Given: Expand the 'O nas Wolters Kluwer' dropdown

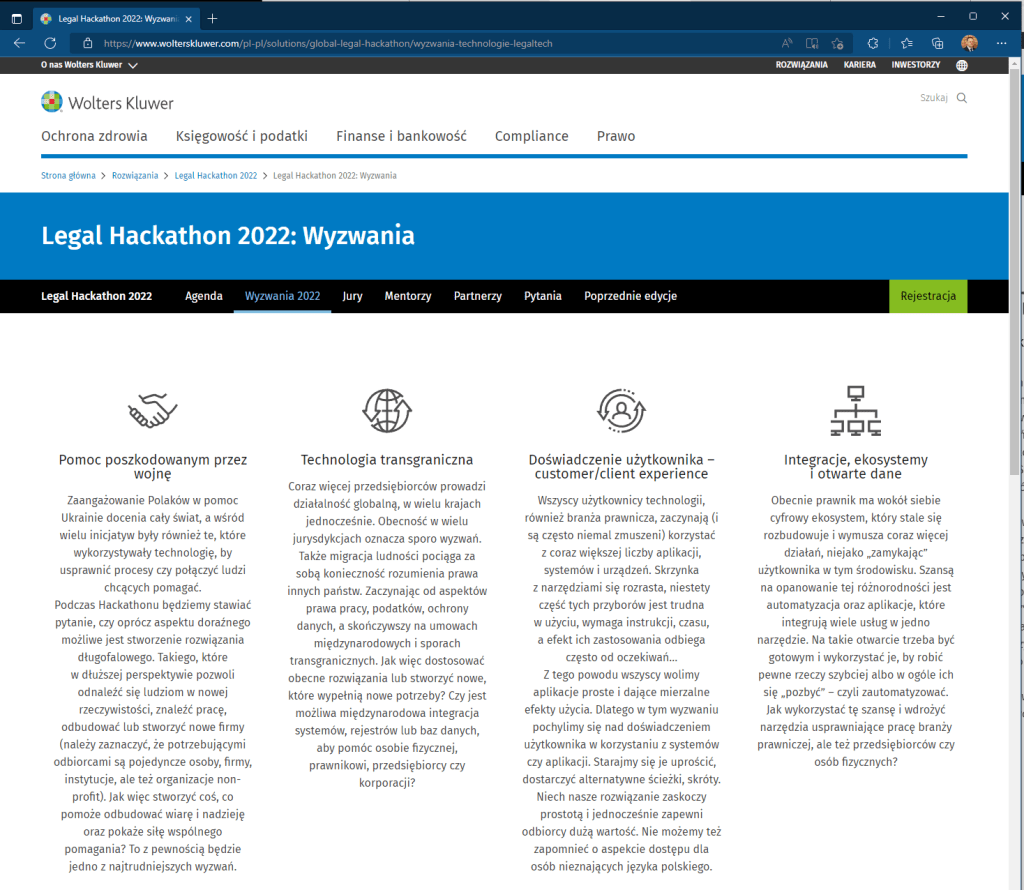Looking at the screenshot, I should pyautogui.click(x=89, y=65).
